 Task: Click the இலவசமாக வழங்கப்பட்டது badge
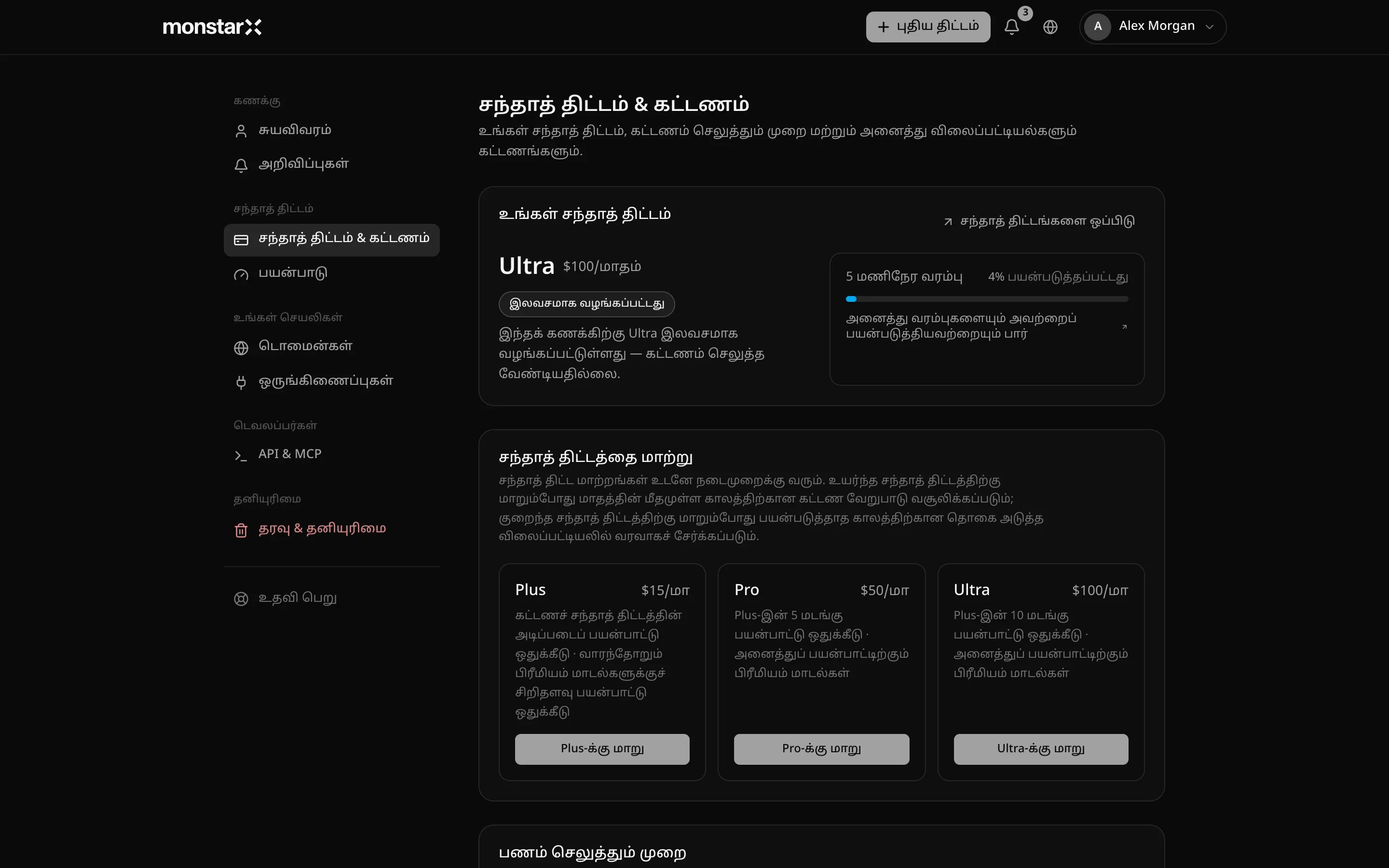[586, 304]
